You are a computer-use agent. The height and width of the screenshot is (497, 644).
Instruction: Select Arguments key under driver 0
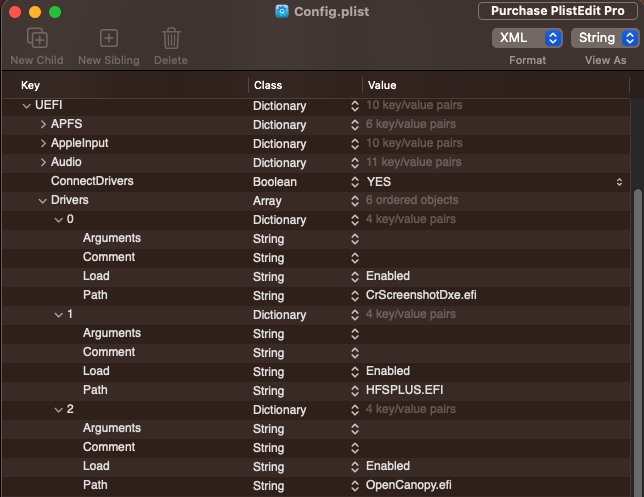[112, 238]
